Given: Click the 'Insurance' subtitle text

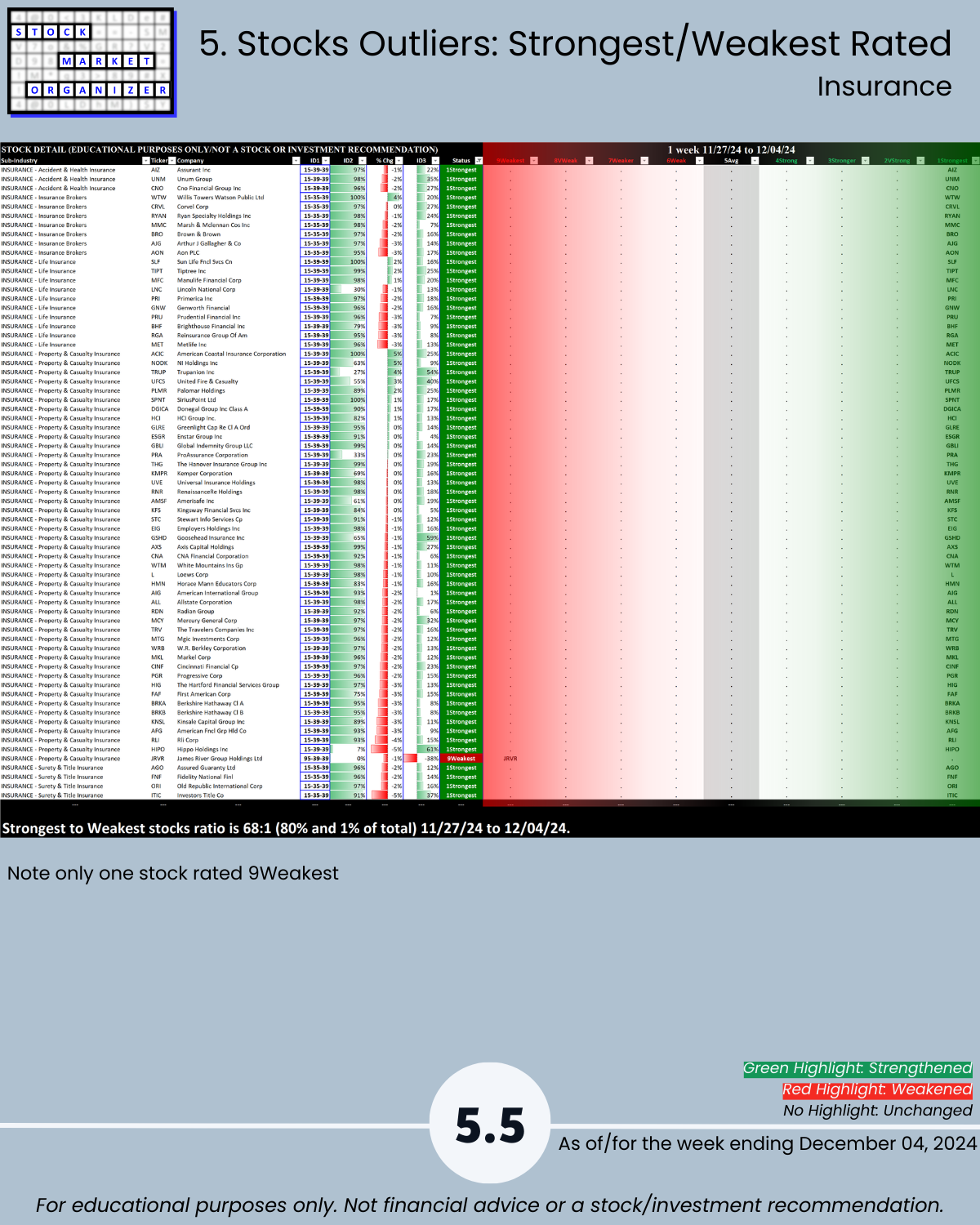Looking at the screenshot, I should coord(884,87).
